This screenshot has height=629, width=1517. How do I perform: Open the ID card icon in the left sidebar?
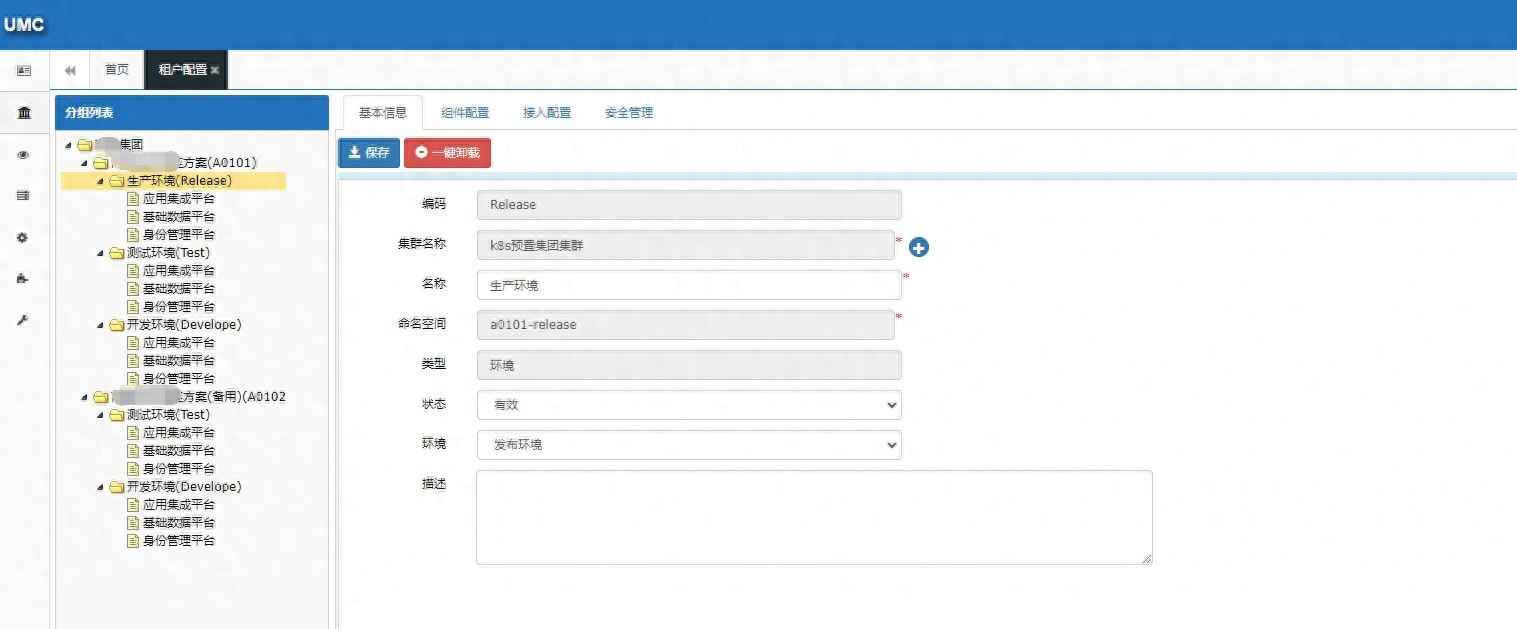[24, 71]
